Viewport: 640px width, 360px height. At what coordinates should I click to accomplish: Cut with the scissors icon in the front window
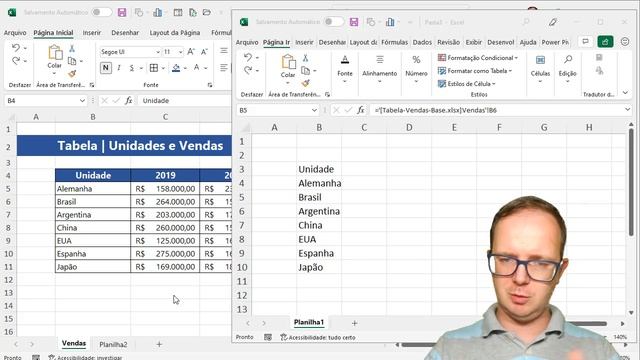click(305, 58)
